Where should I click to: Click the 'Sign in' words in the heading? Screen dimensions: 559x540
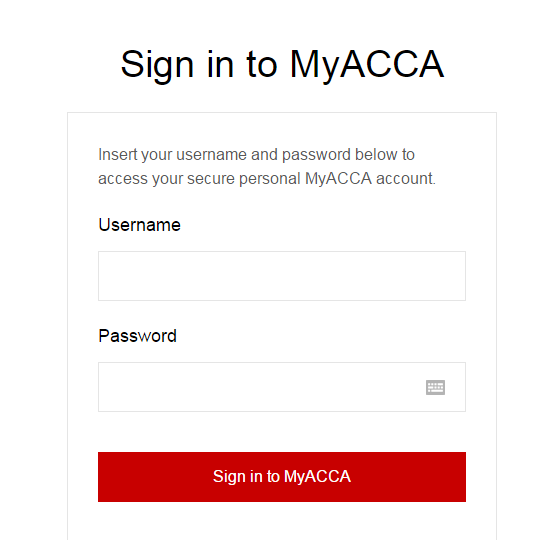(x=177, y=65)
